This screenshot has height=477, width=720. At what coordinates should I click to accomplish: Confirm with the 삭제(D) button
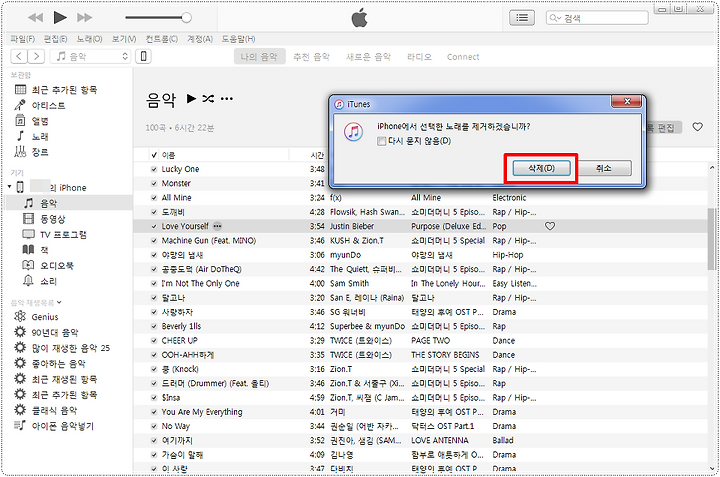(x=541, y=168)
